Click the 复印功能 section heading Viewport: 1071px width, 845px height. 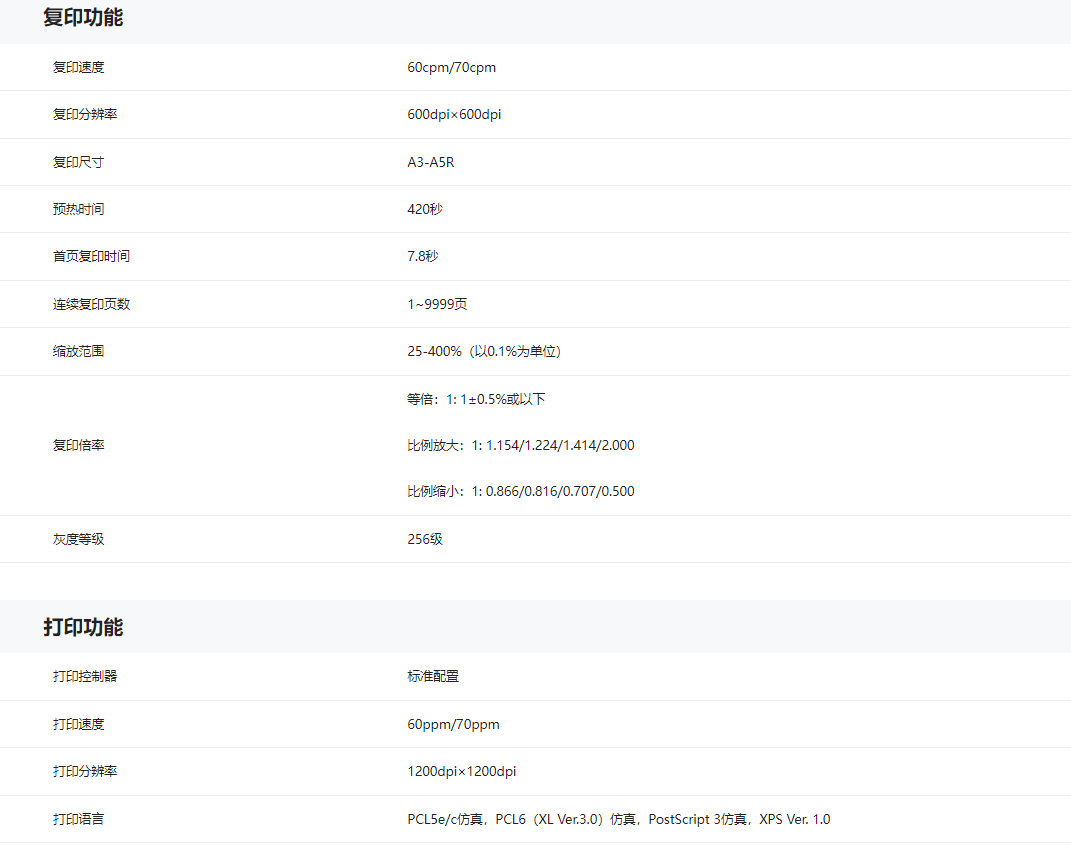coord(83,17)
